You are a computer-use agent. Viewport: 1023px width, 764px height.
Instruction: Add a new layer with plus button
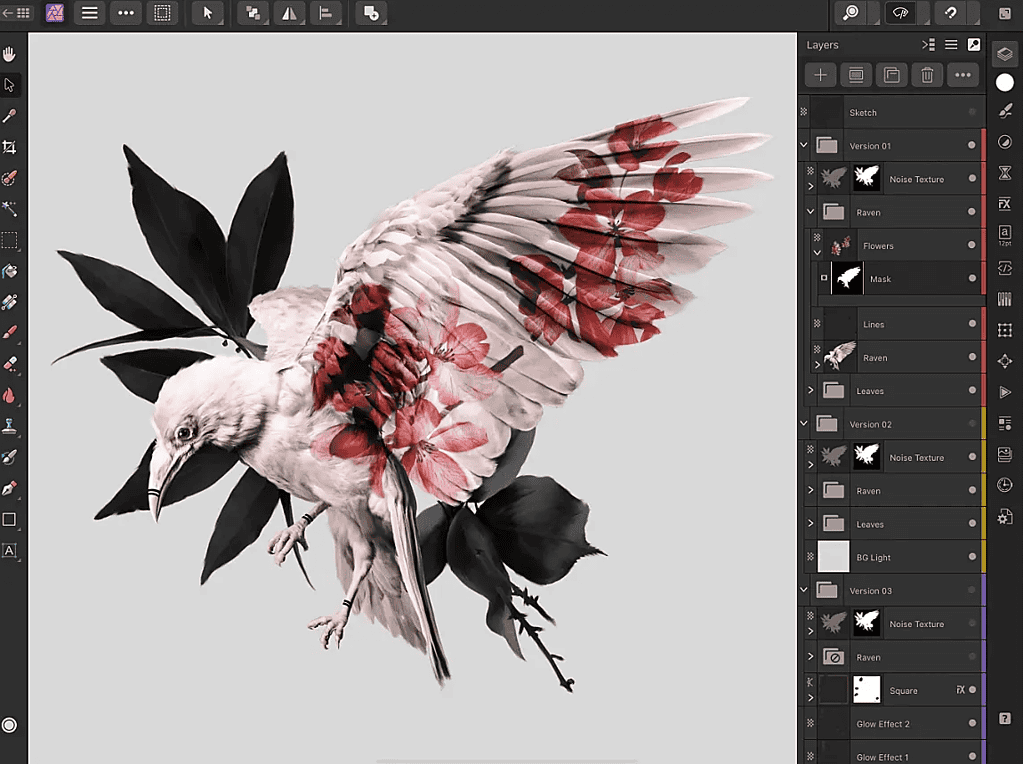click(821, 75)
